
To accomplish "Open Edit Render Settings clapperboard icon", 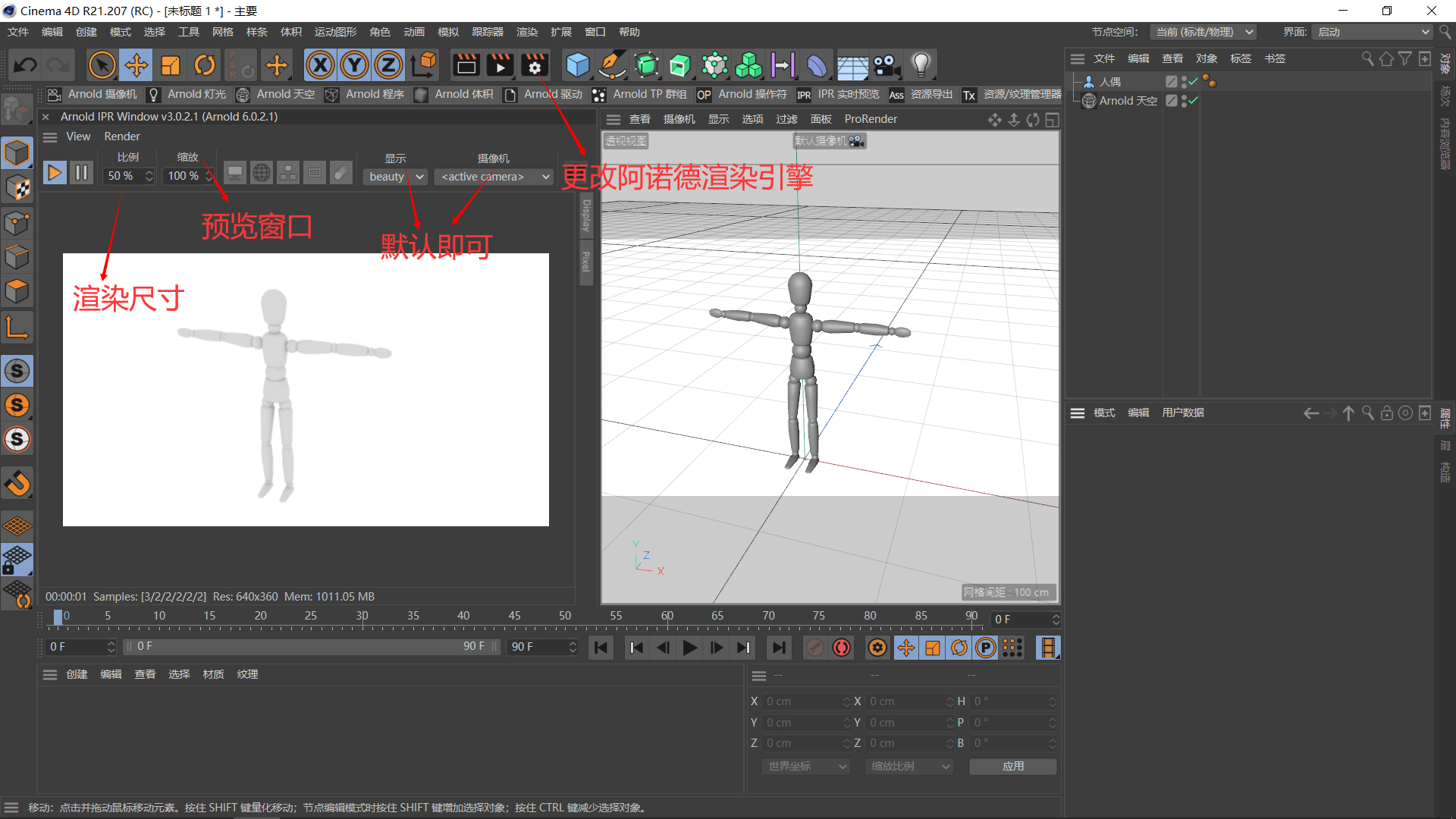I will (x=534, y=65).
